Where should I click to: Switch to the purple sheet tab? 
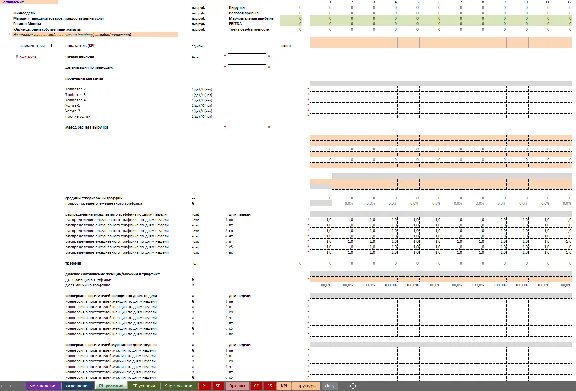click(x=43, y=386)
